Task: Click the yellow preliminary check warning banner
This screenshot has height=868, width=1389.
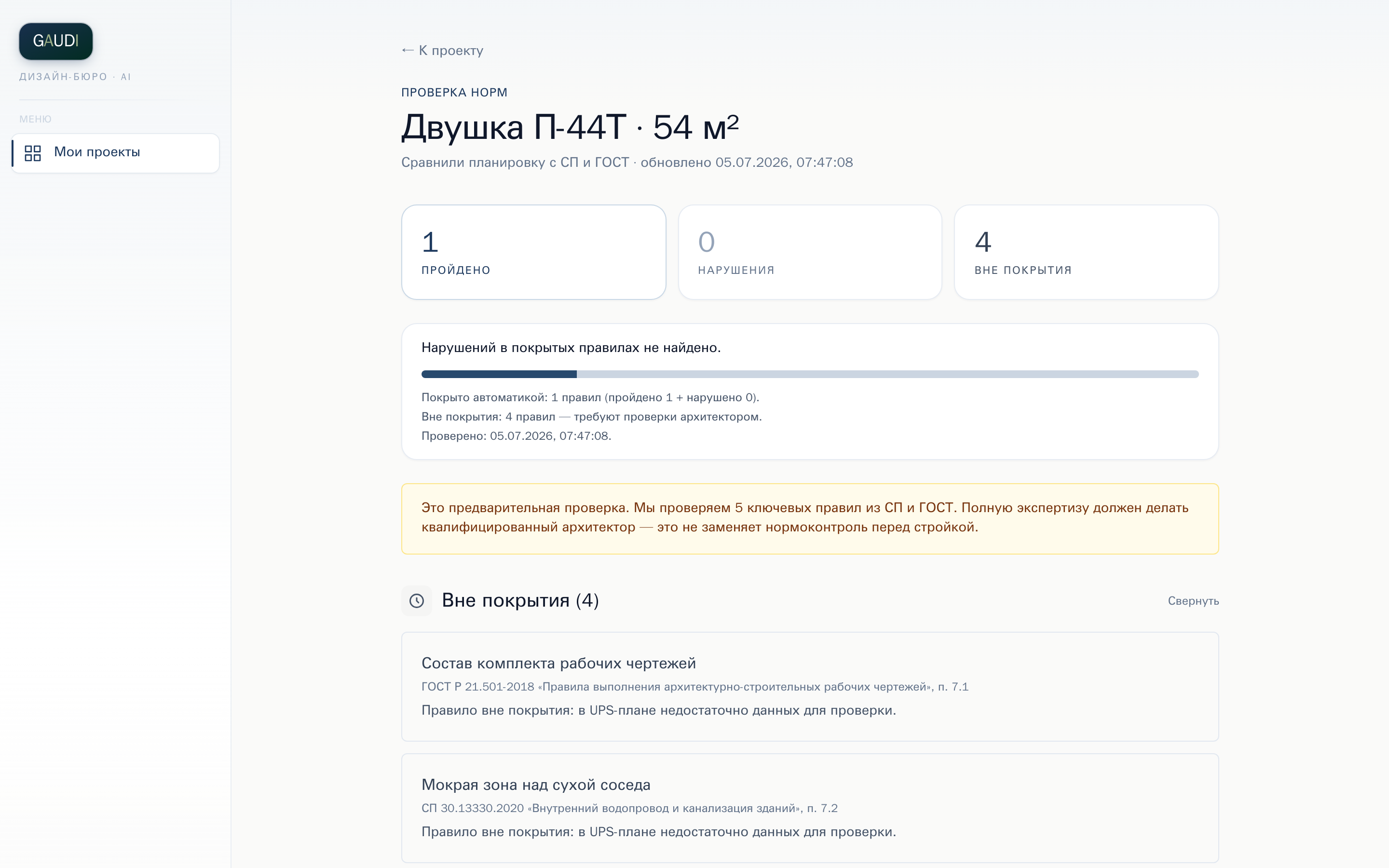Action: click(810, 518)
